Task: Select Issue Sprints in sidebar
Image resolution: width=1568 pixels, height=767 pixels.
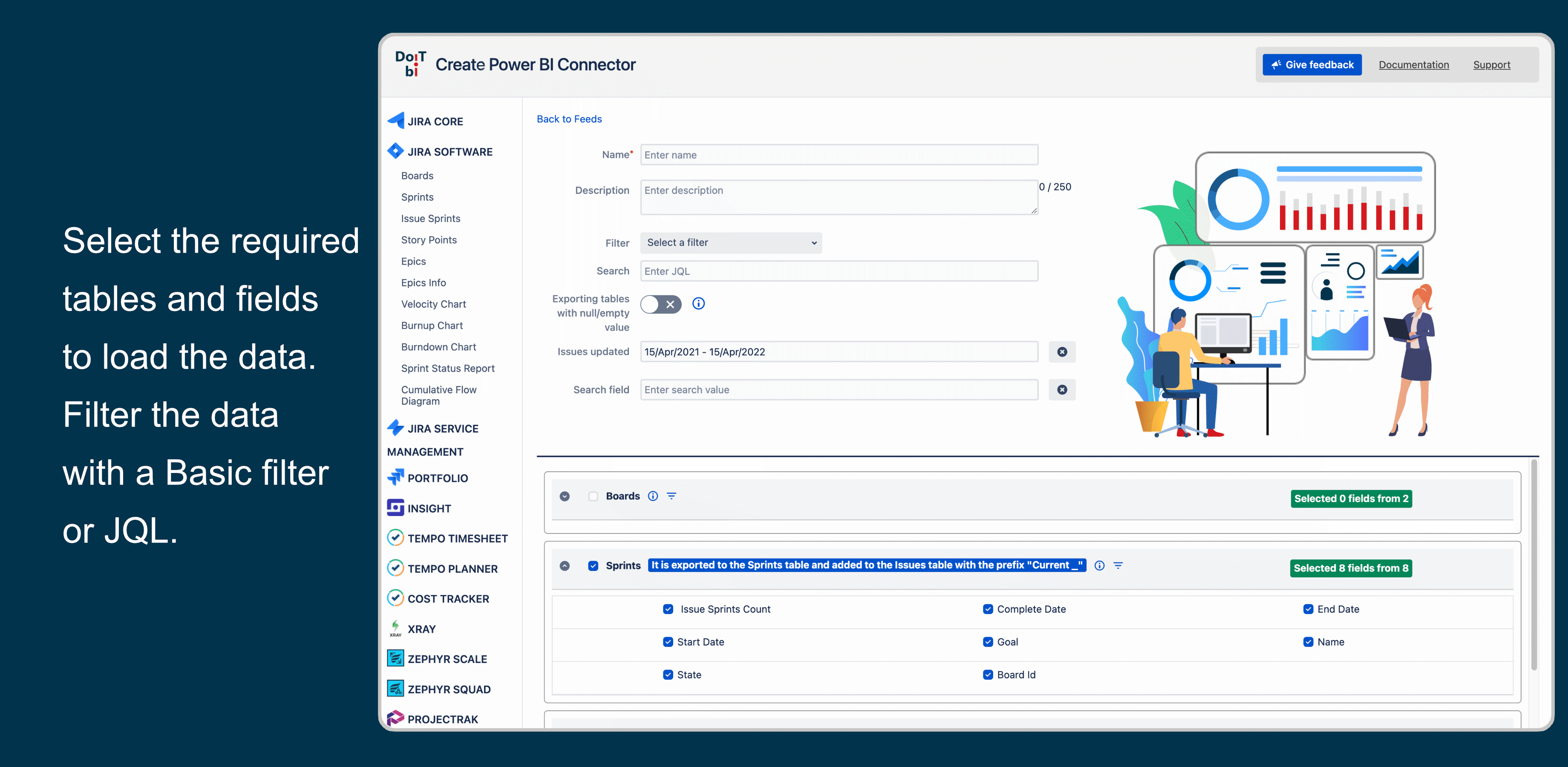Action: click(x=430, y=219)
